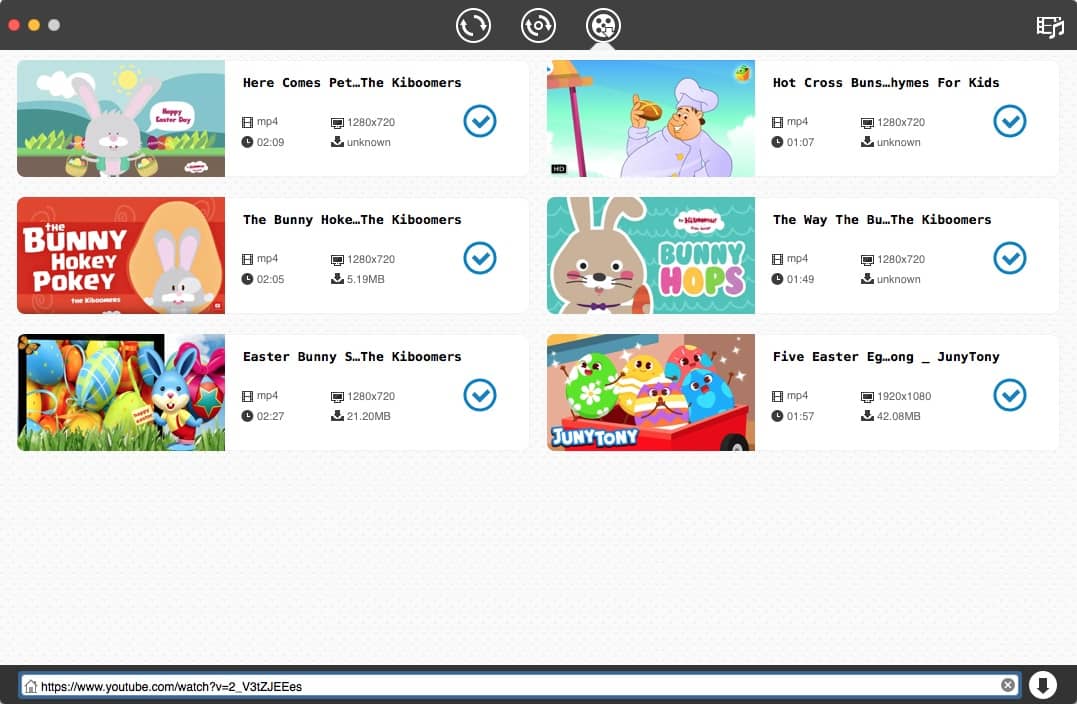
Task: Uncheck Easter Bunny S…The Kiboomers video
Action: (479, 395)
